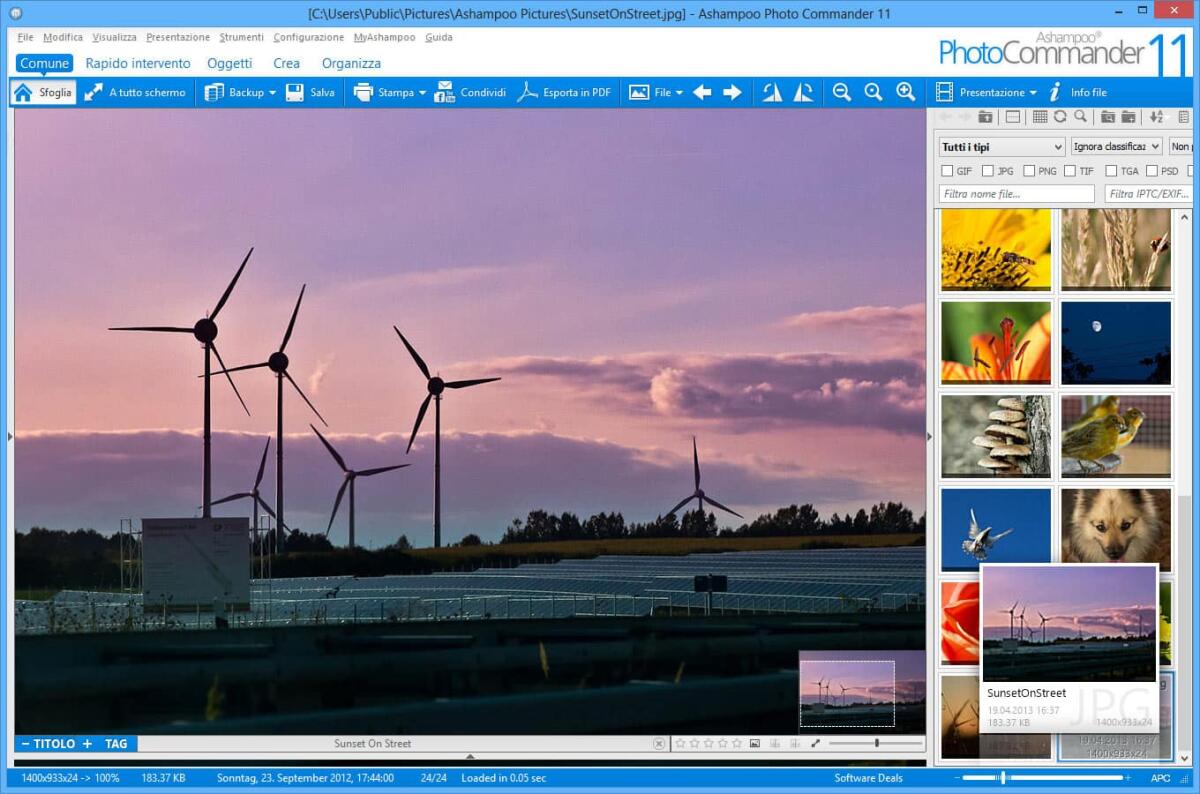Open Software Deals in the status bar
The width and height of the screenshot is (1200, 794).
[869, 777]
